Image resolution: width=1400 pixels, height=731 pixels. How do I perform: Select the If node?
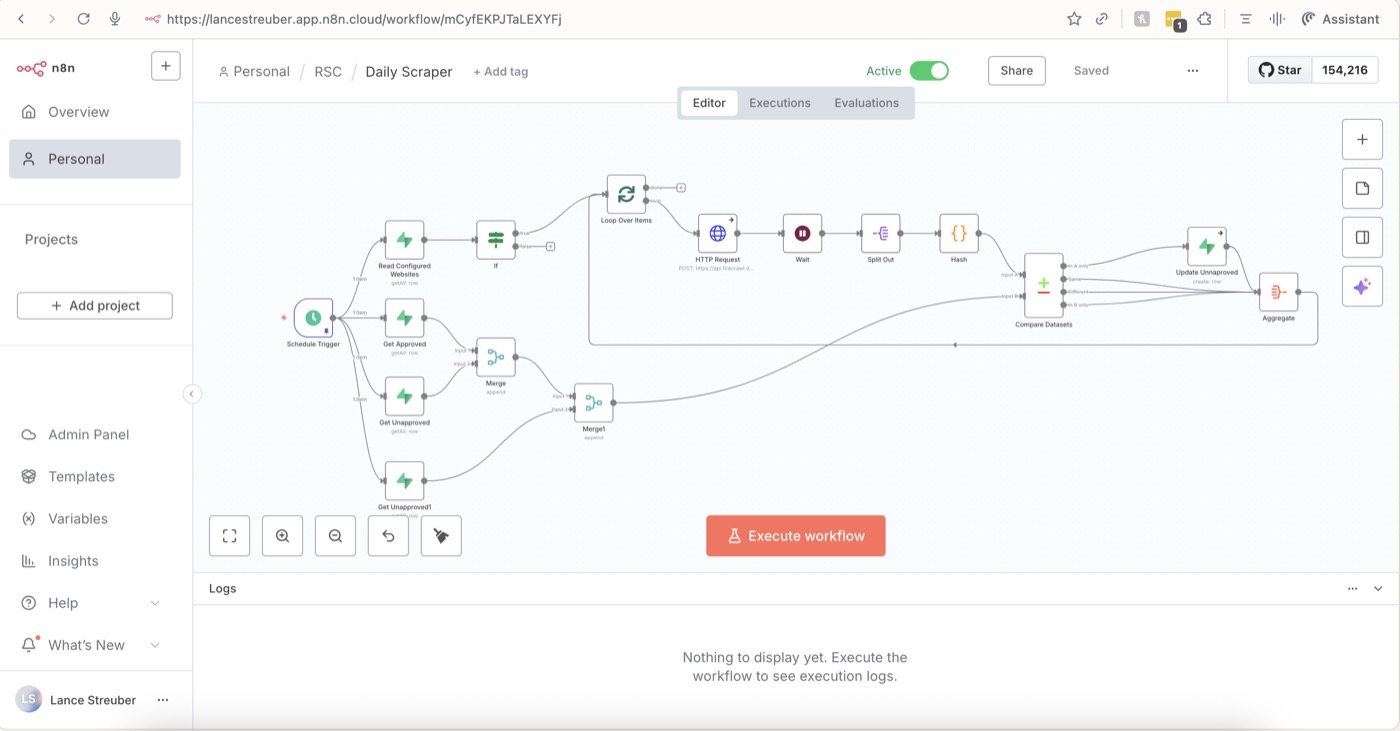pos(496,240)
